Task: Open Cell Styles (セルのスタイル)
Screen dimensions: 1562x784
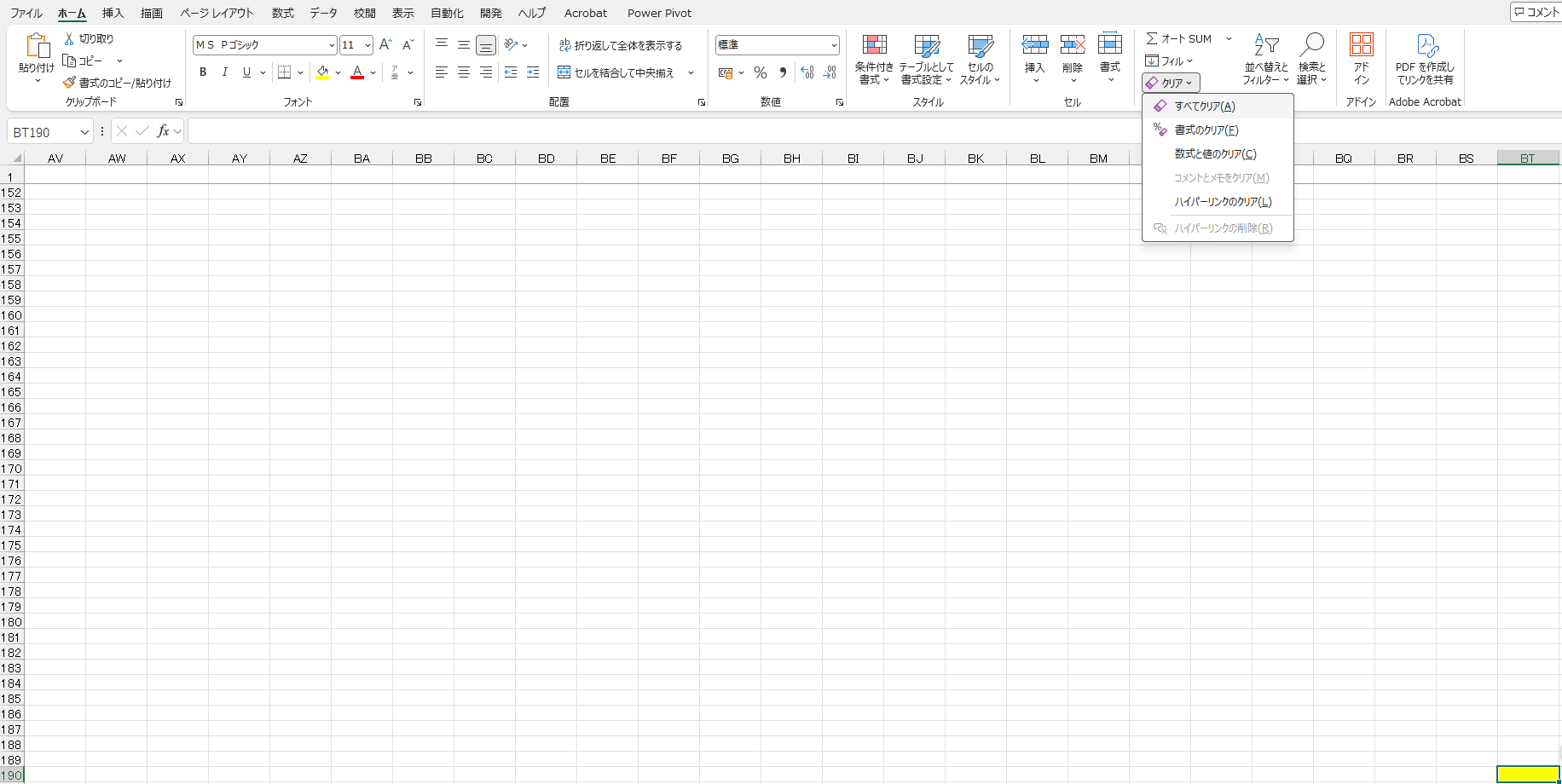Action: [x=980, y=60]
